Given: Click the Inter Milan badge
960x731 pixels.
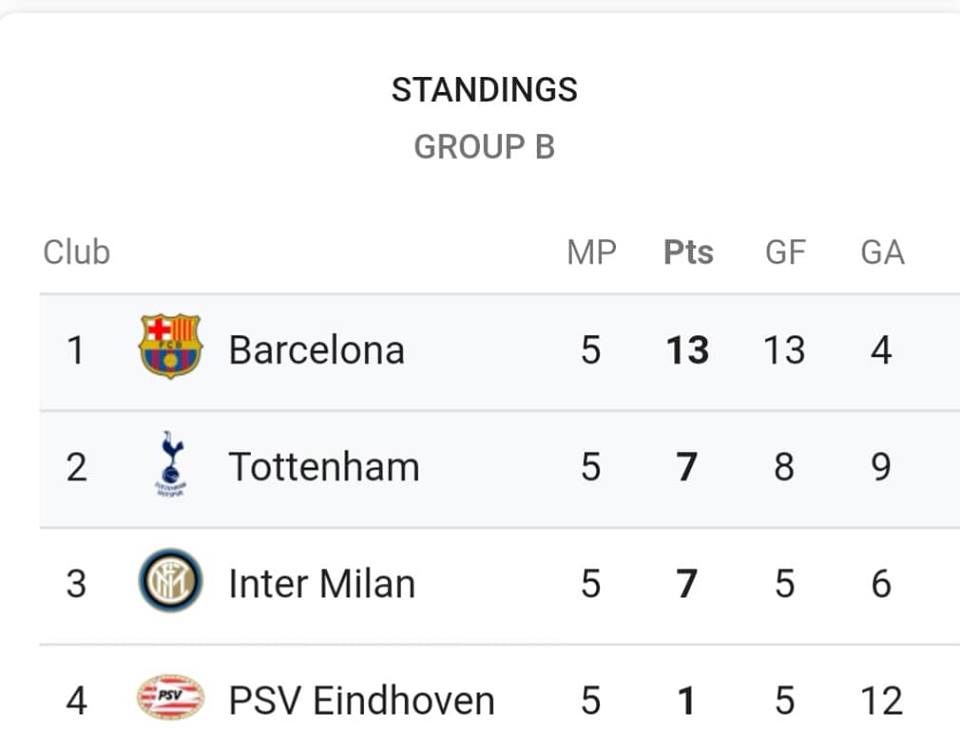Looking at the screenshot, I should point(170,580).
